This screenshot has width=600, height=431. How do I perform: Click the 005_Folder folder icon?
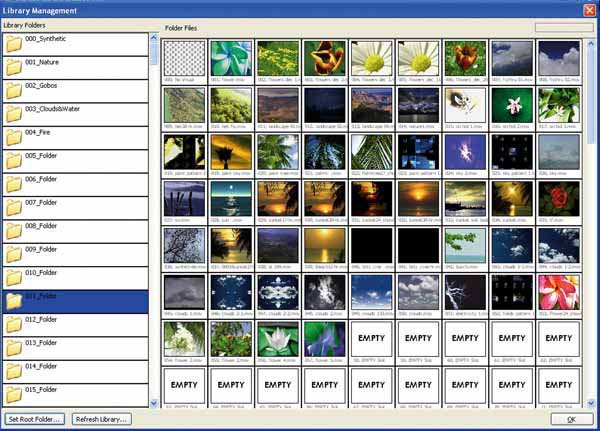14,161
